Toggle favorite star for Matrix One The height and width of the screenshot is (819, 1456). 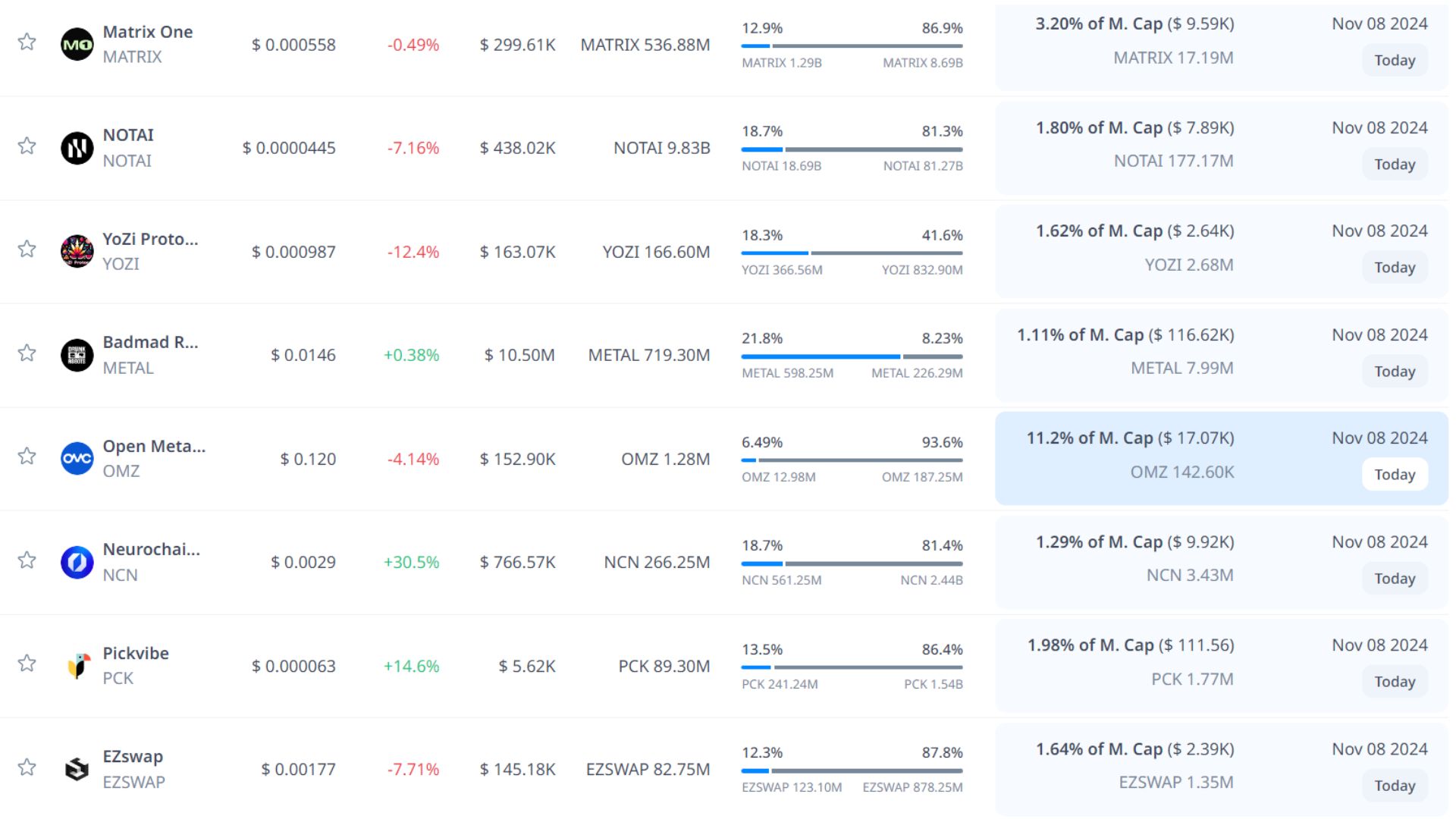[27, 42]
